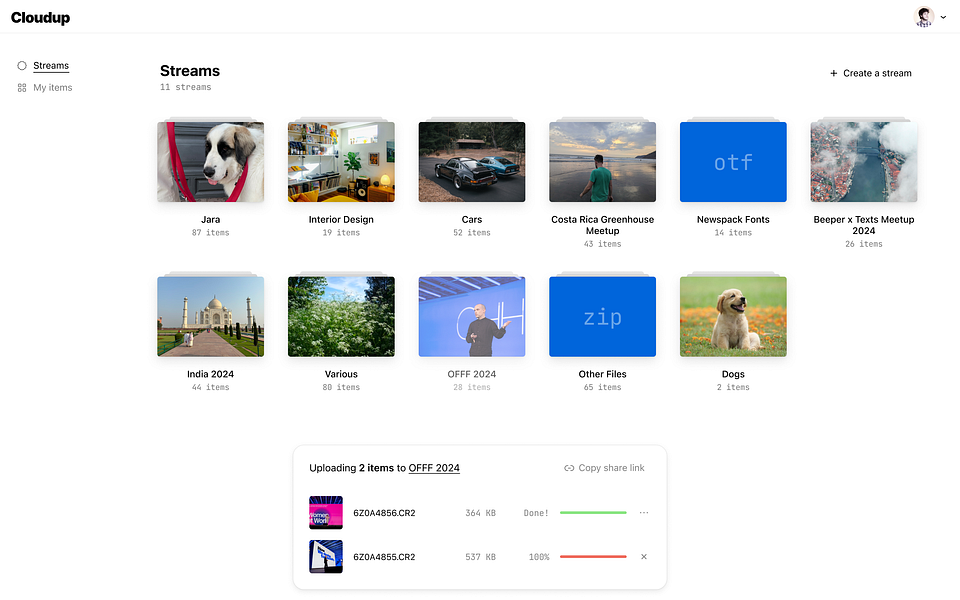Click the 87 items count under Jara
The width and height of the screenshot is (960, 600).
211,233
